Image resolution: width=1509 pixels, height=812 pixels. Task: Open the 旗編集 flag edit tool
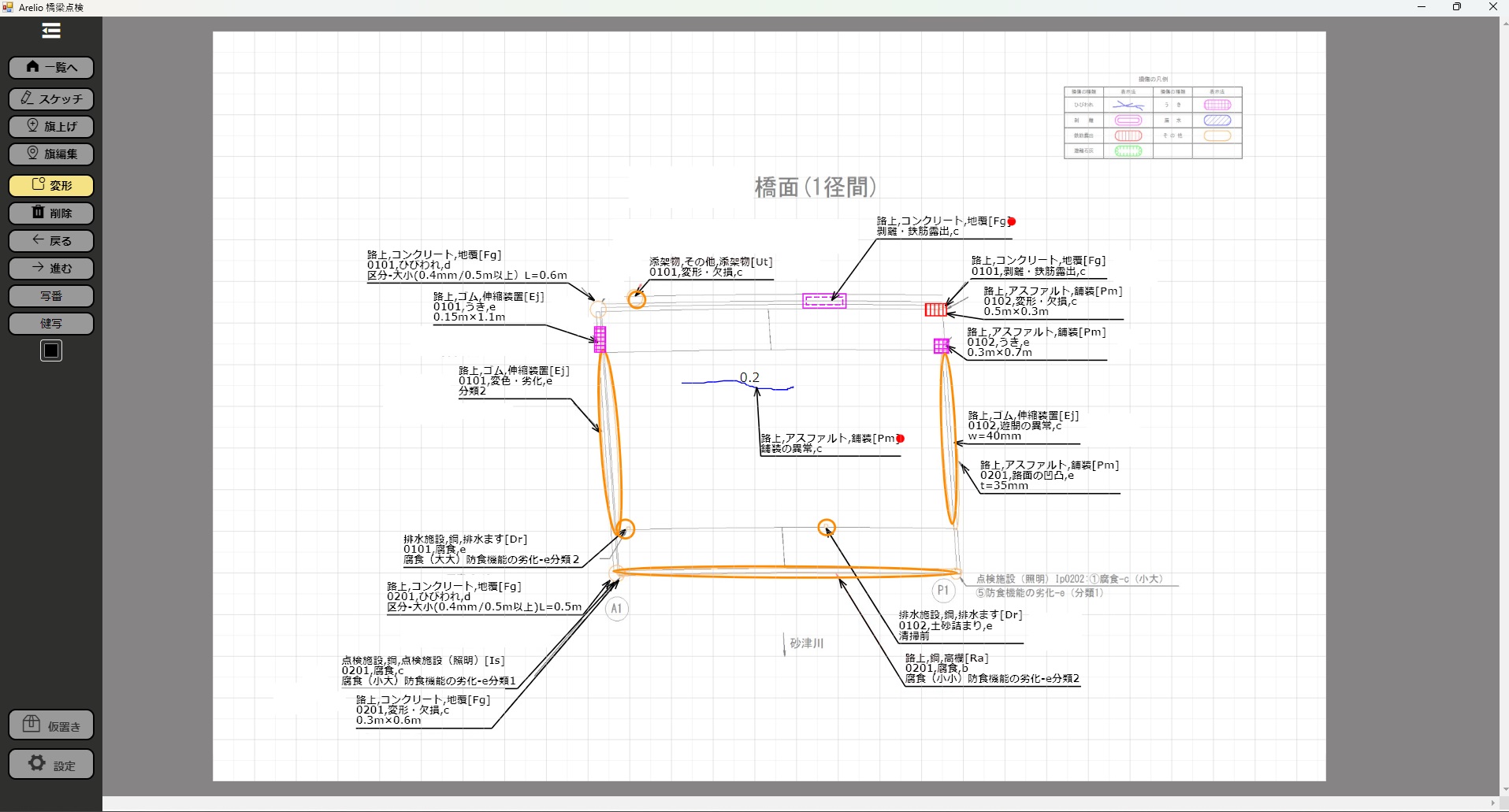(x=51, y=154)
